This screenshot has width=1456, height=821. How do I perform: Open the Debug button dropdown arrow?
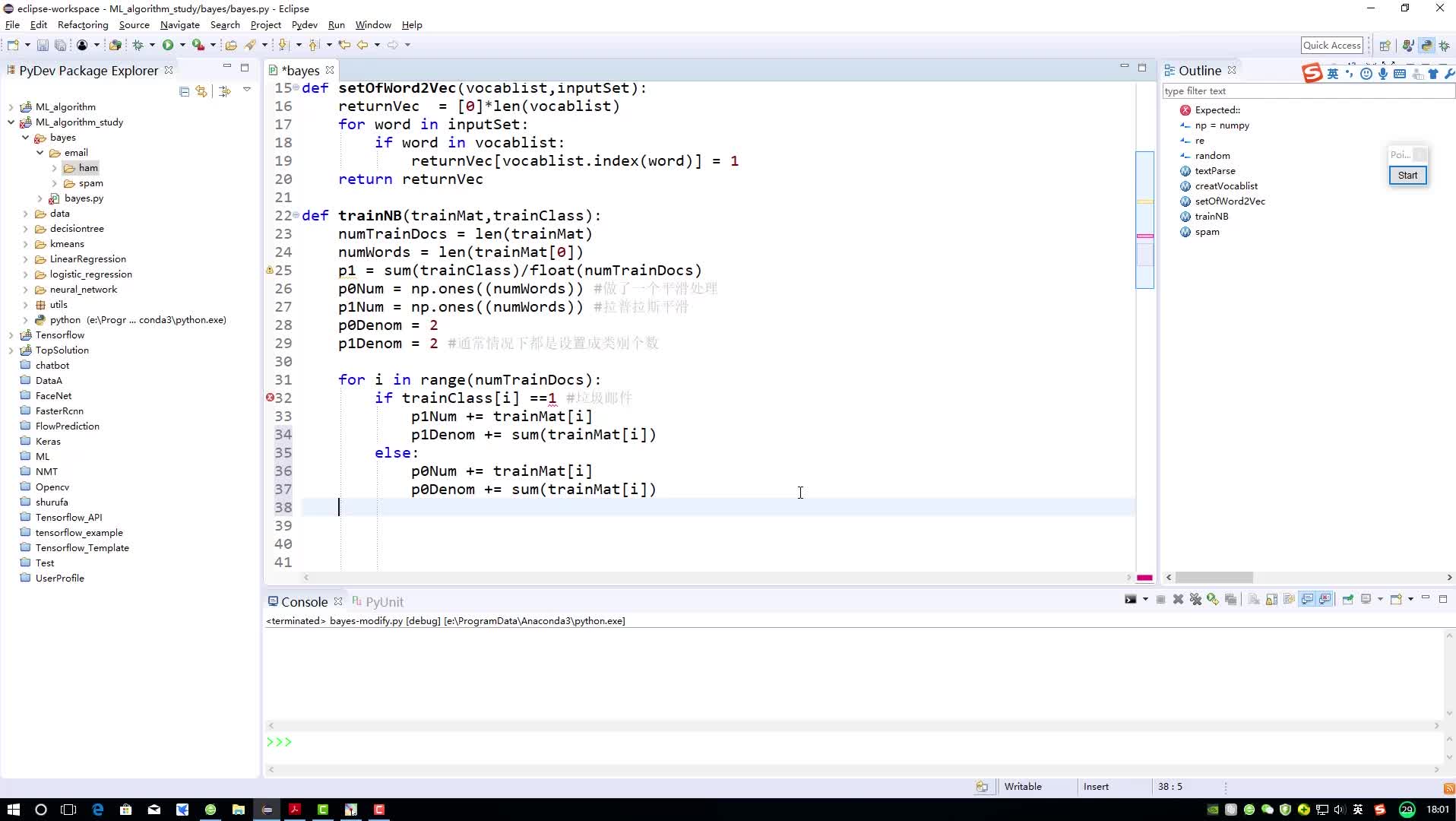coord(152,46)
